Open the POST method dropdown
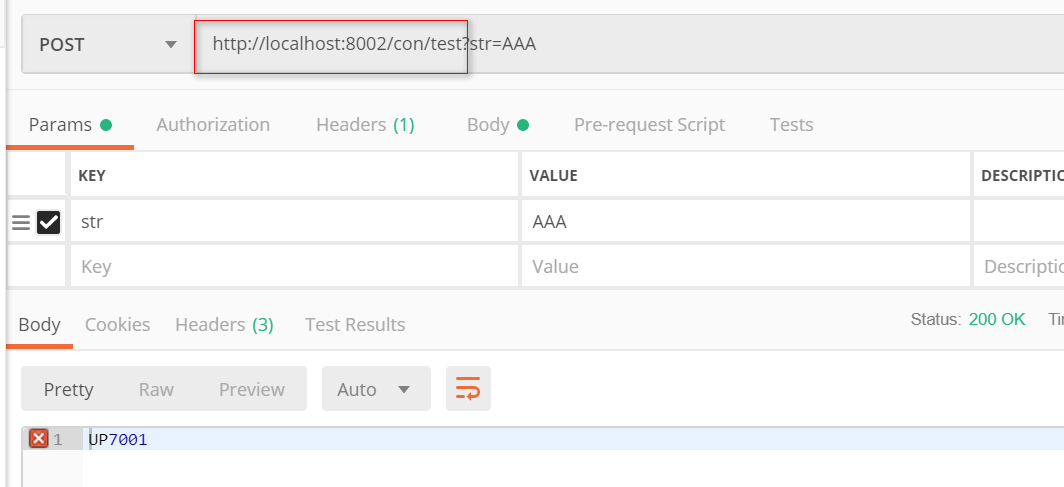 (109, 45)
